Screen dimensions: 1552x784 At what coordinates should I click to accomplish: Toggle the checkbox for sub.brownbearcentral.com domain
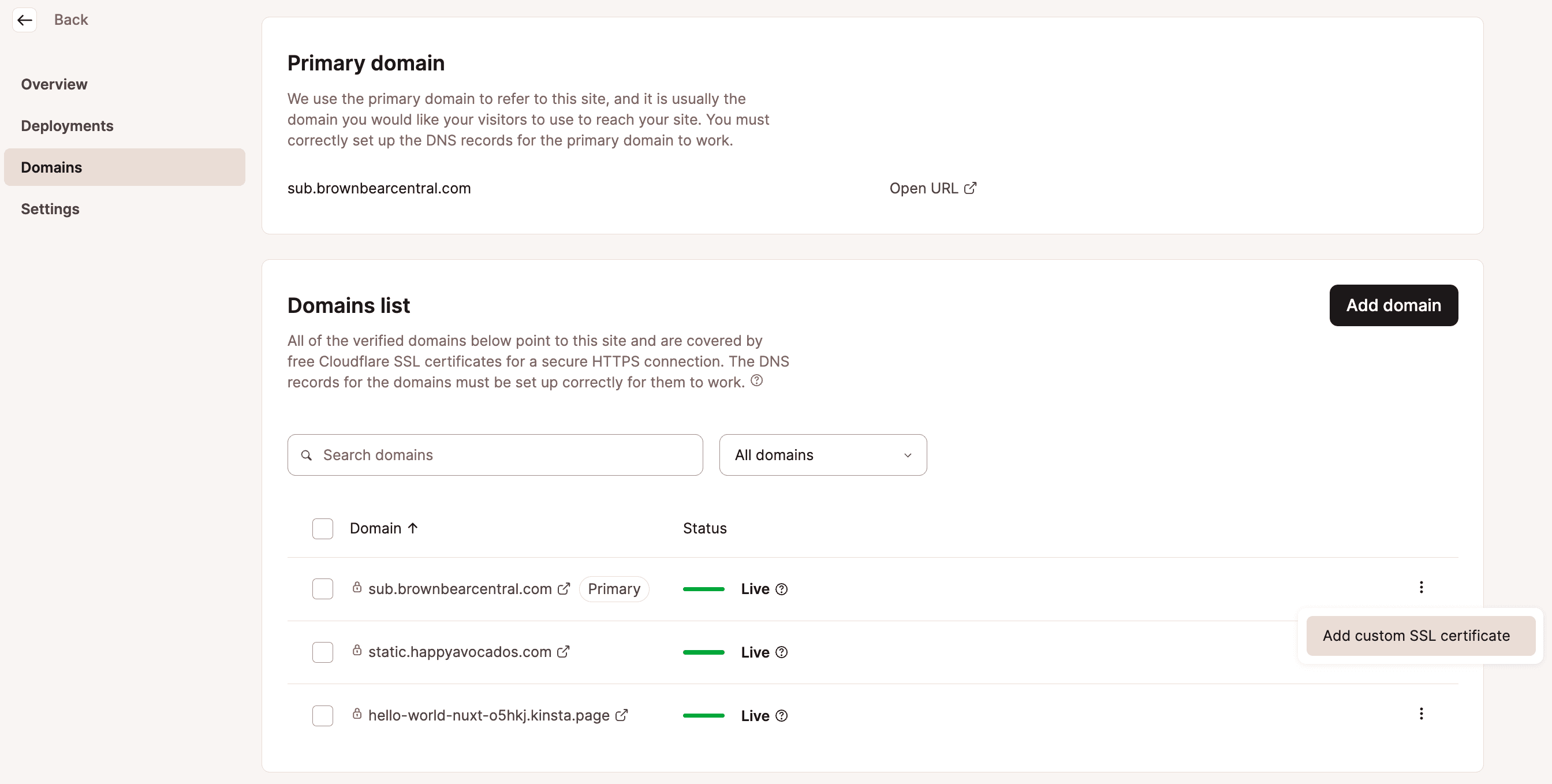coord(322,588)
